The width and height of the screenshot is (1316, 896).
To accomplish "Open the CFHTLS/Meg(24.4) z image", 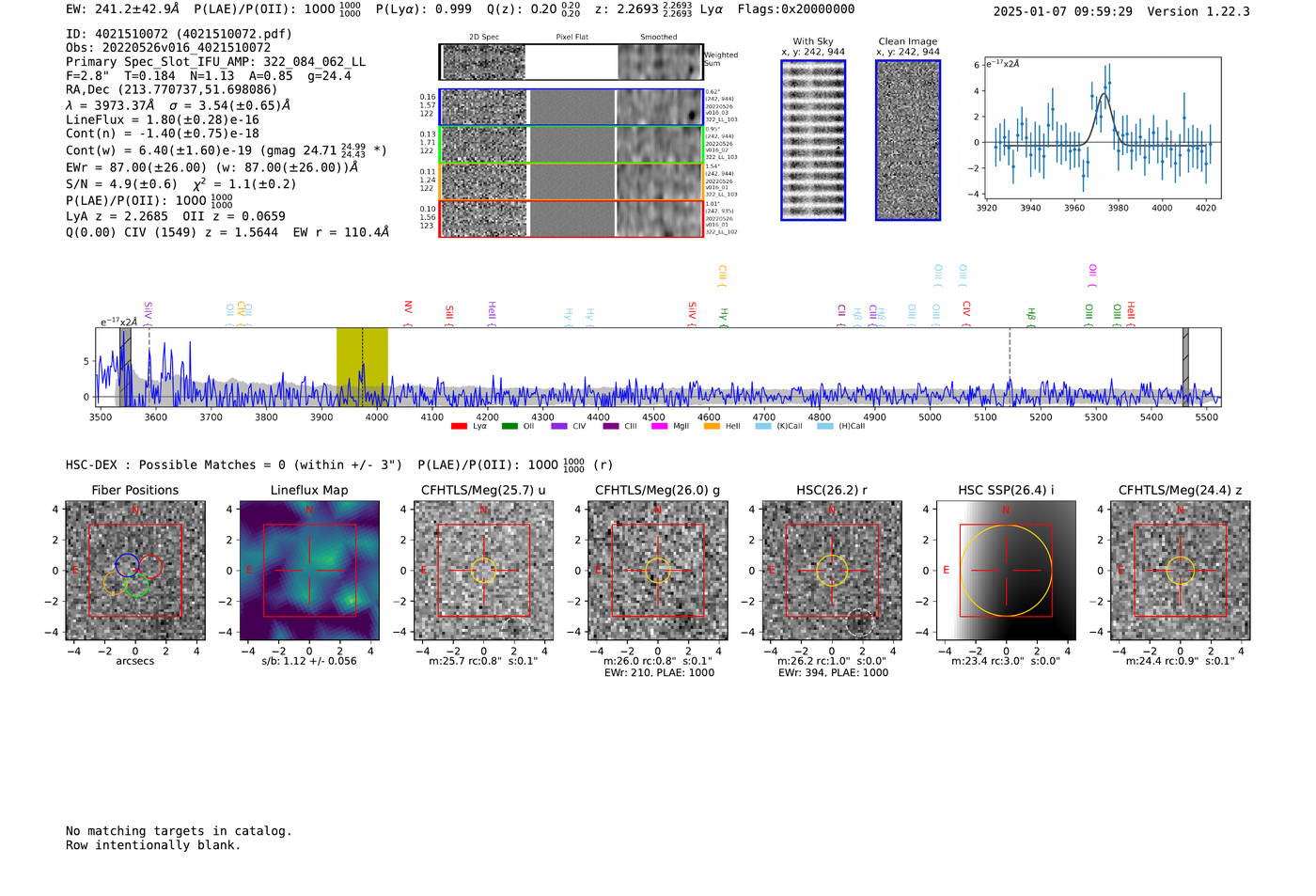I will point(1181,571).
